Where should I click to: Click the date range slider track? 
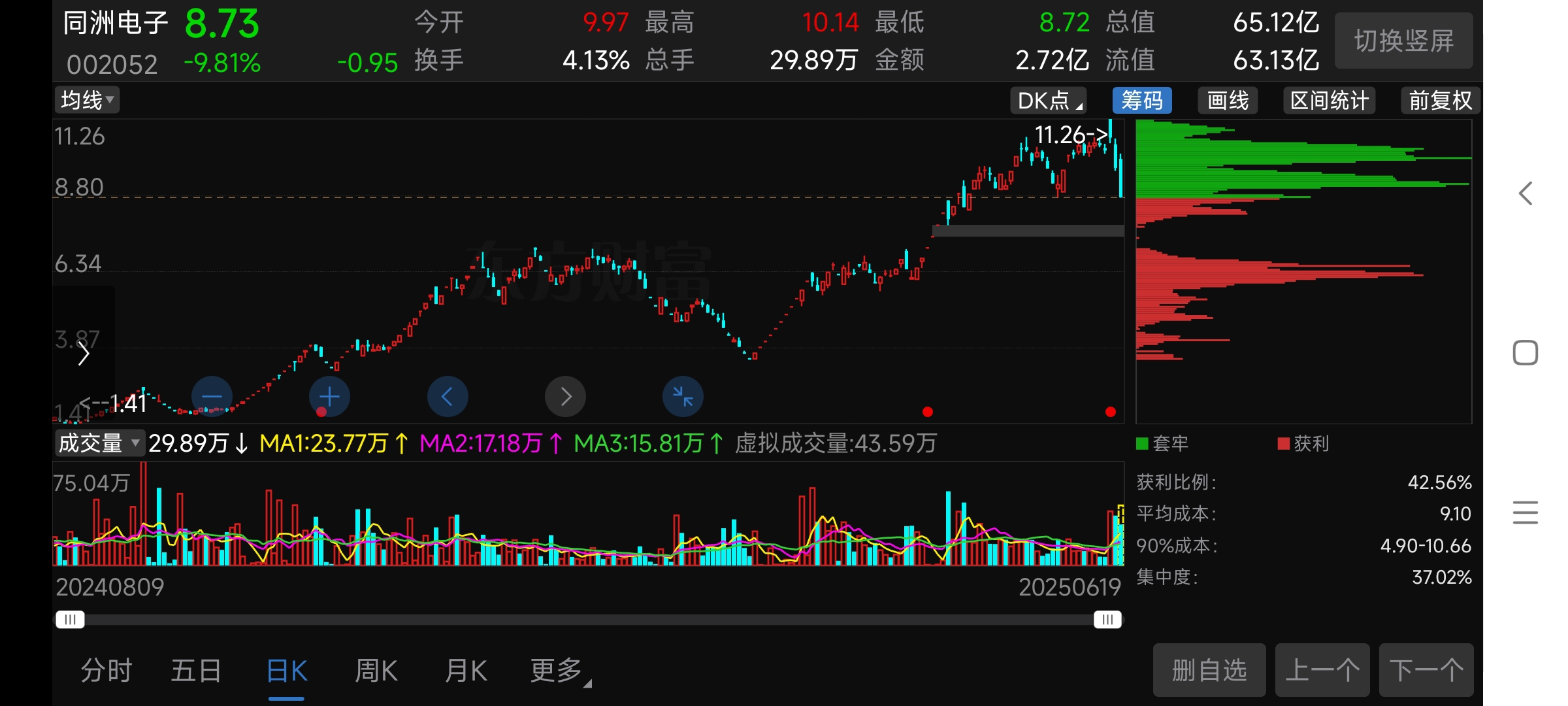[x=588, y=619]
